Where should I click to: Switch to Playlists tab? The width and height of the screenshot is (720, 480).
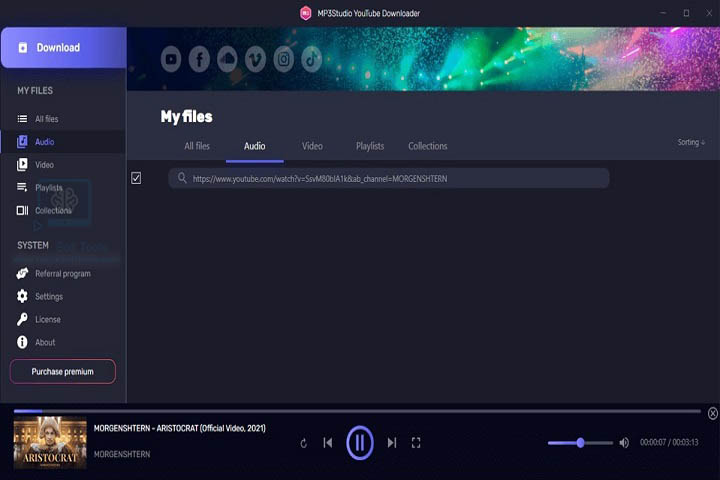coord(370,146)
